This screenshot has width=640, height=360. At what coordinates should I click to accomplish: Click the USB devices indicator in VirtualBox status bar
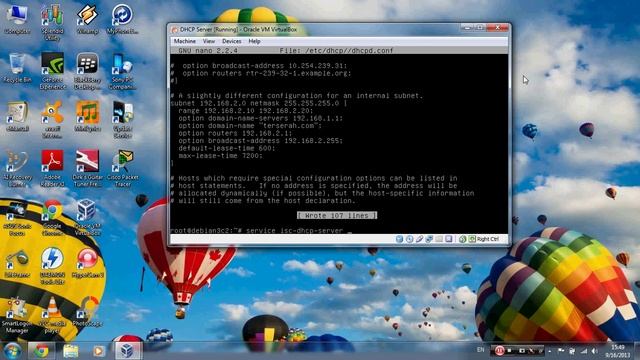419,239
